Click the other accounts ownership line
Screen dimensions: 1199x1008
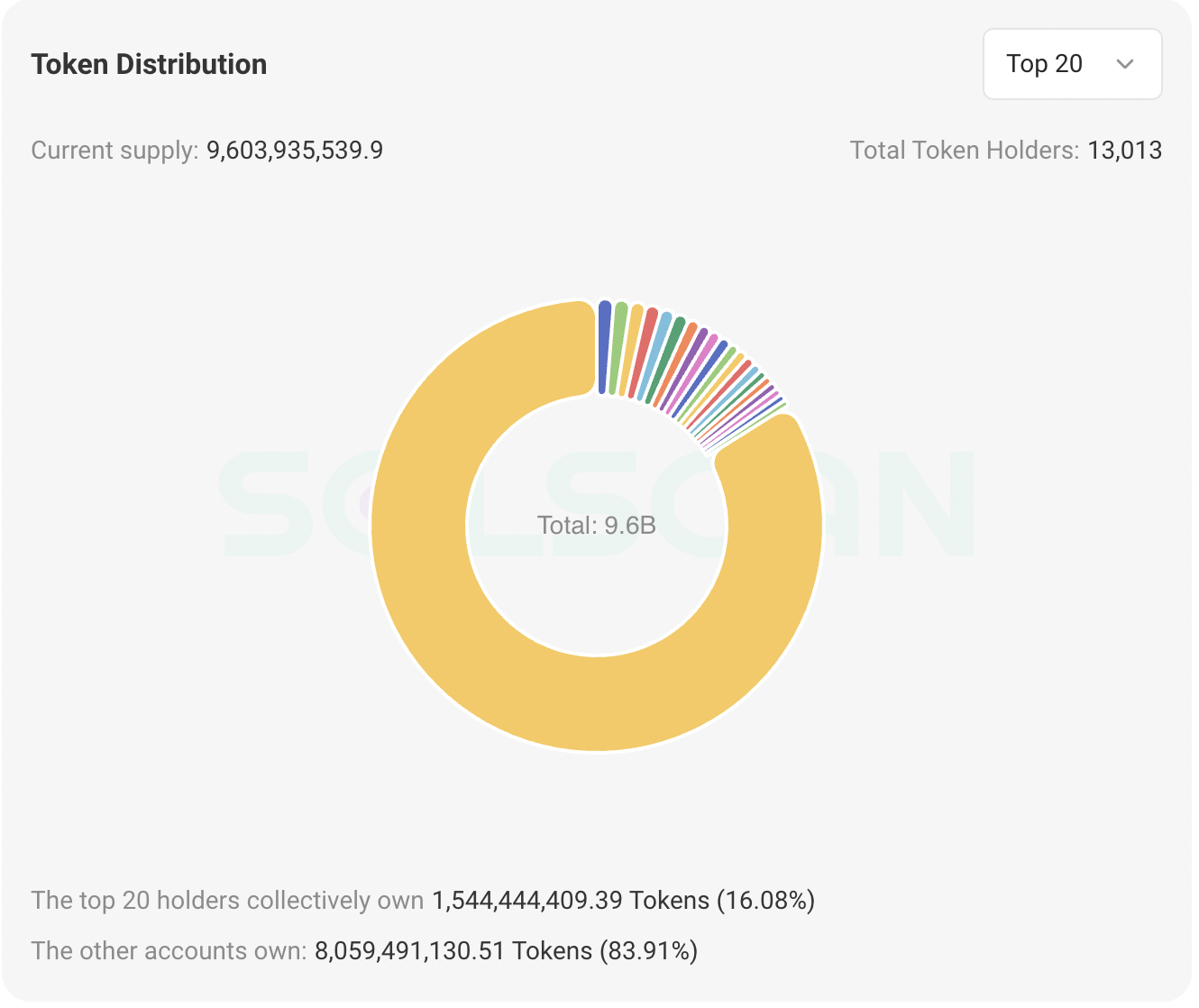click(x=365, y=950)
